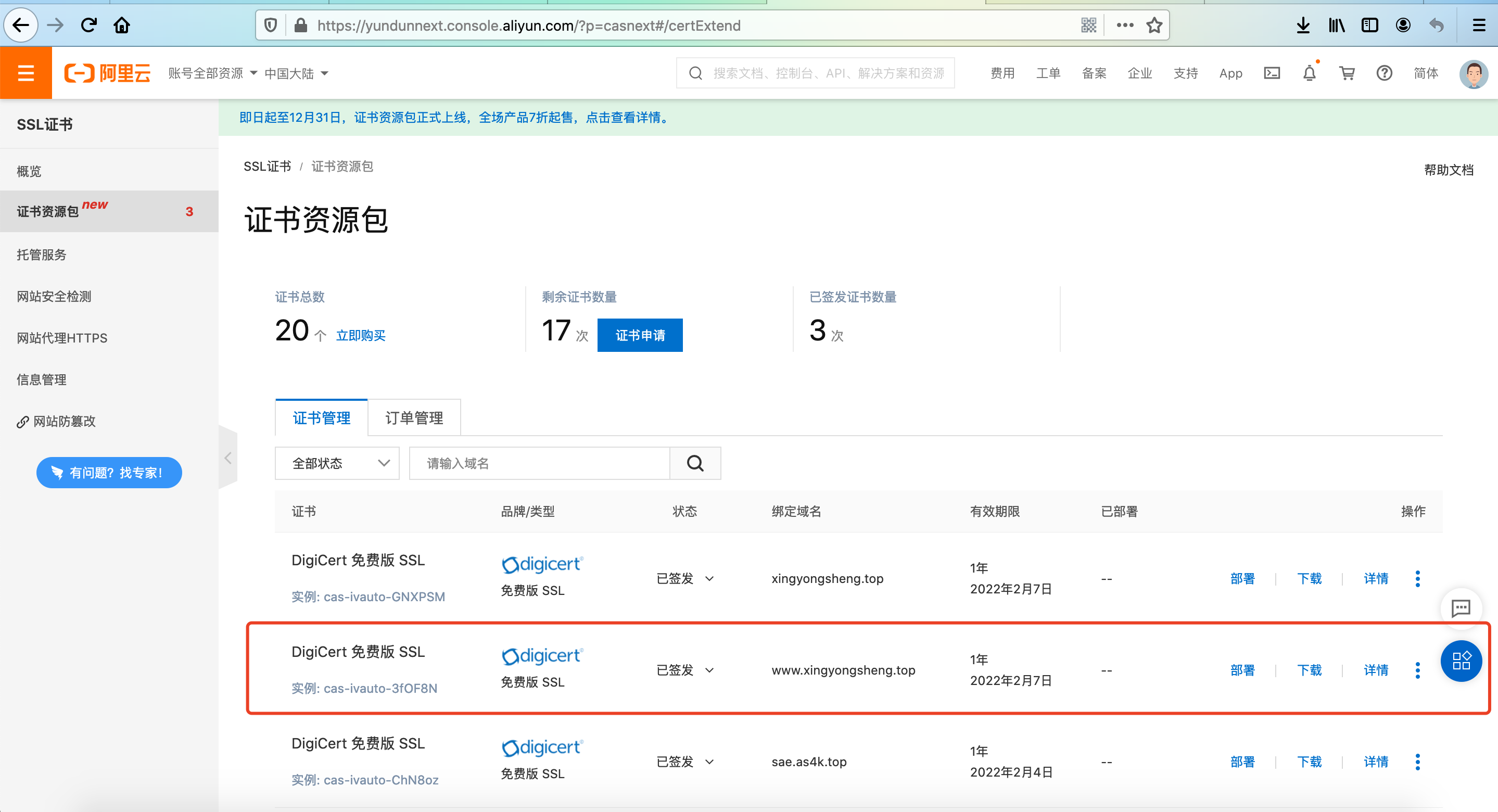This screenshot has height=812, width=1498.
Task: Open the Firefox library icon
Action: 1337,25
